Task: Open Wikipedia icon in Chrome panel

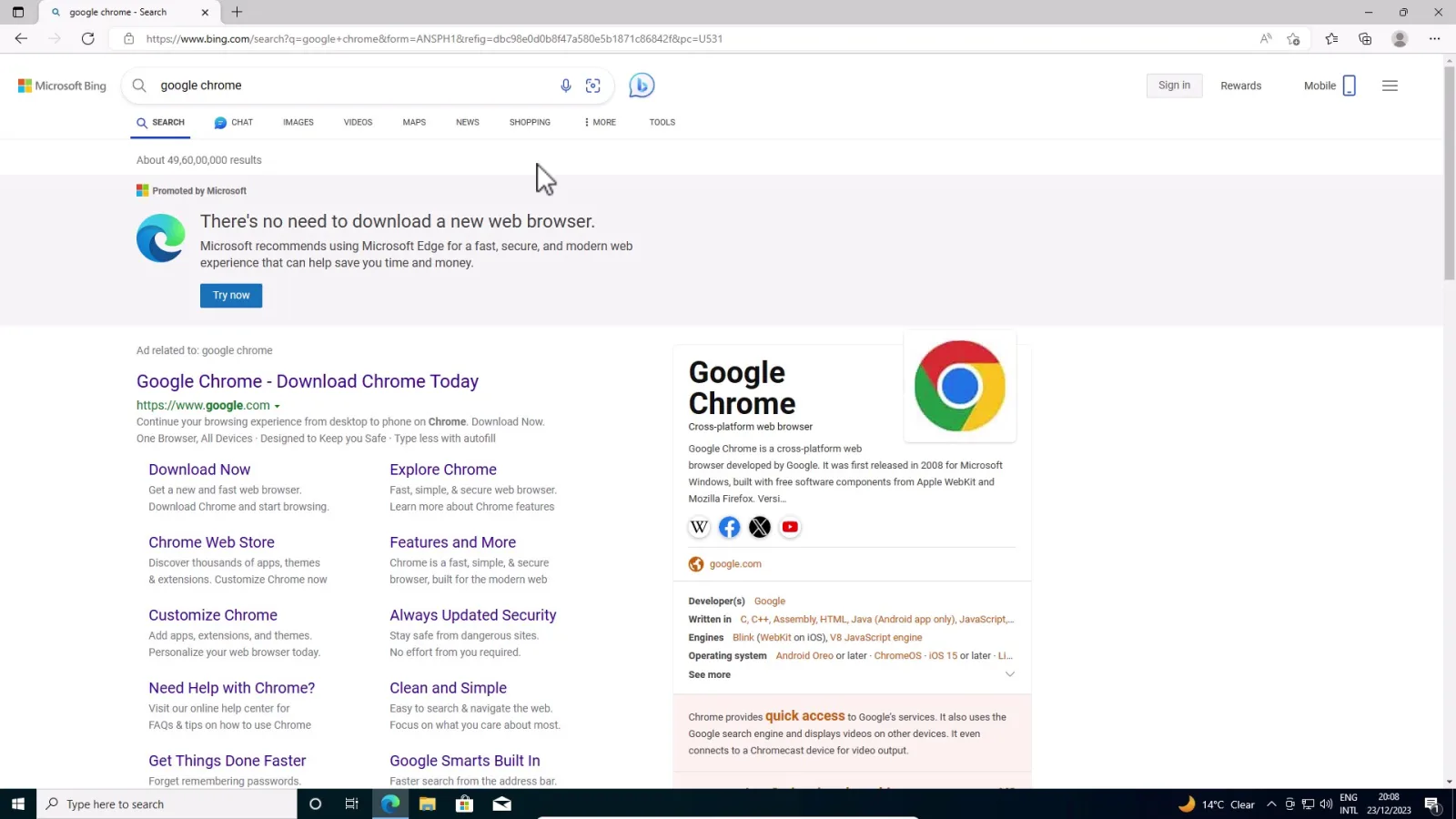Action: 699,527
